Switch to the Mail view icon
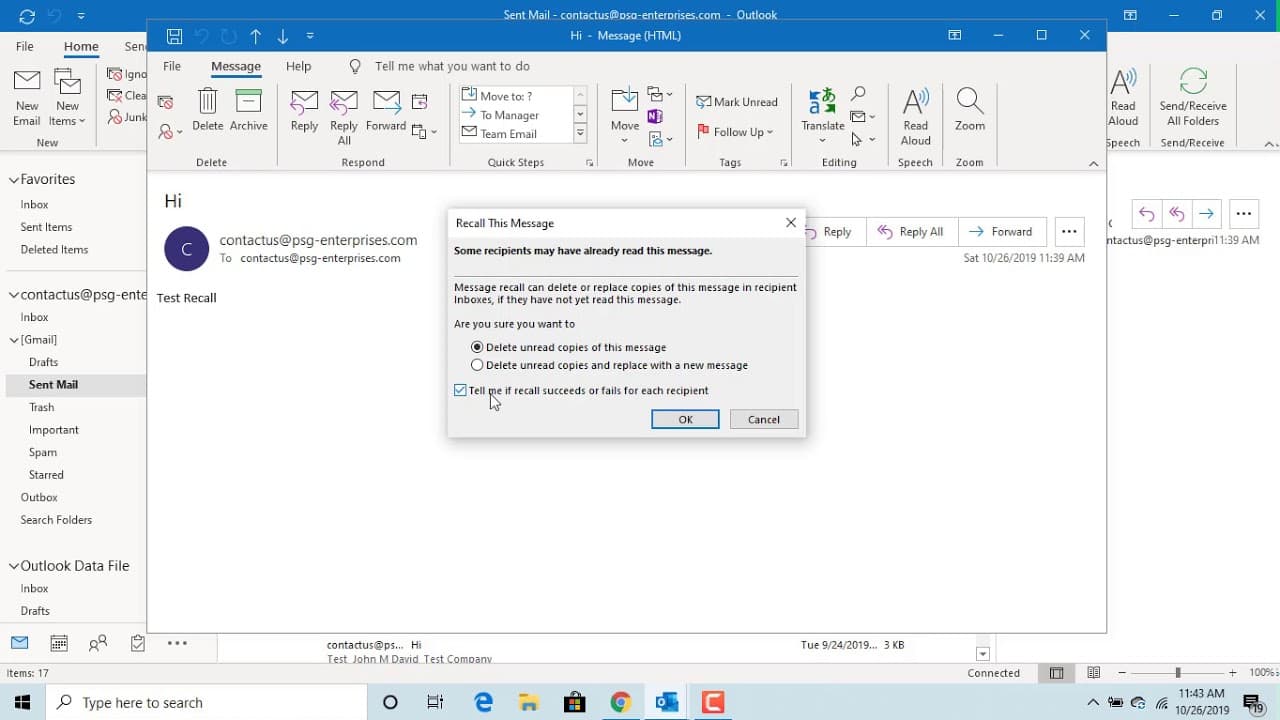 [20, 643]
